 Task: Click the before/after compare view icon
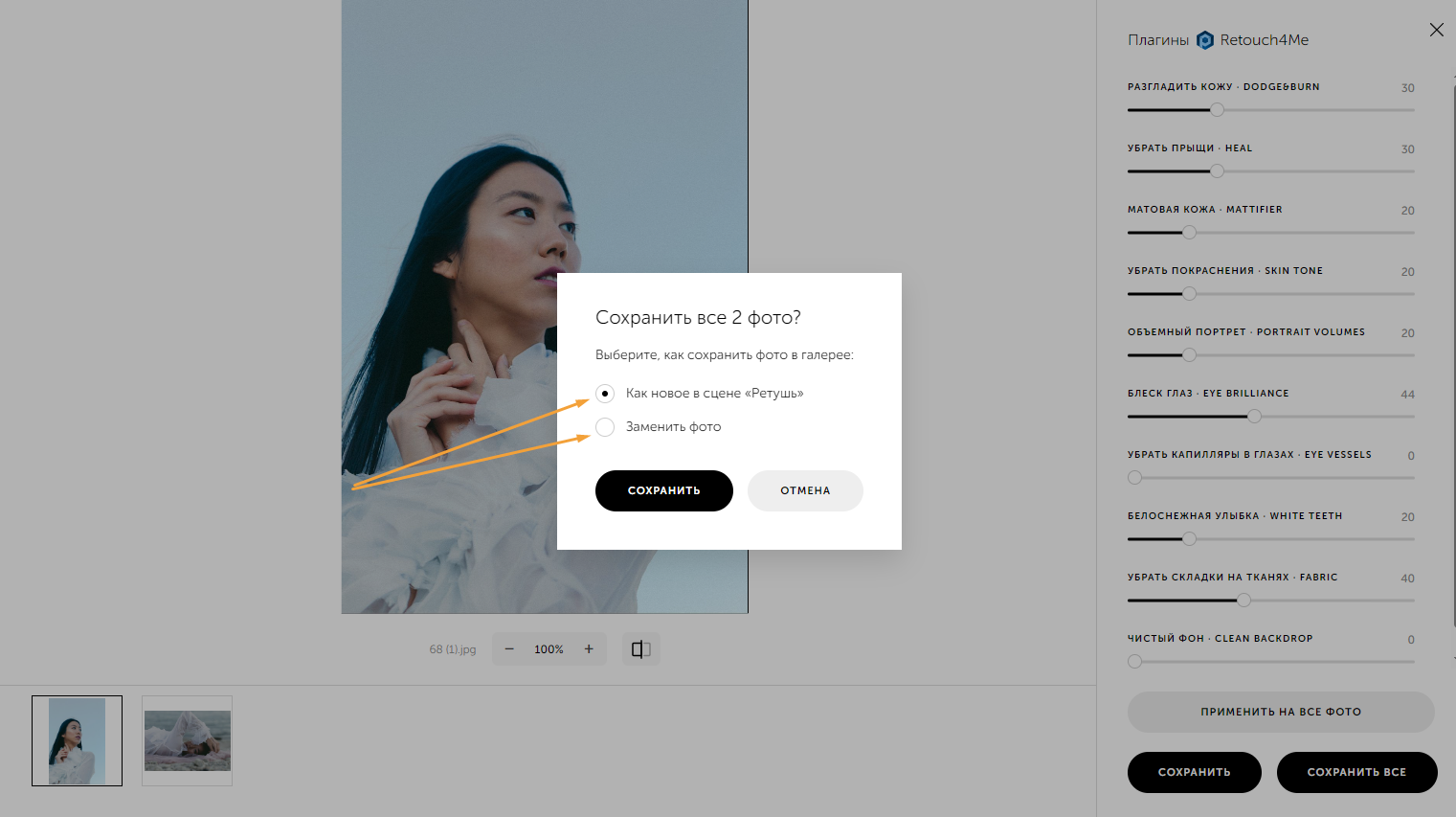[x=640, y=649]
